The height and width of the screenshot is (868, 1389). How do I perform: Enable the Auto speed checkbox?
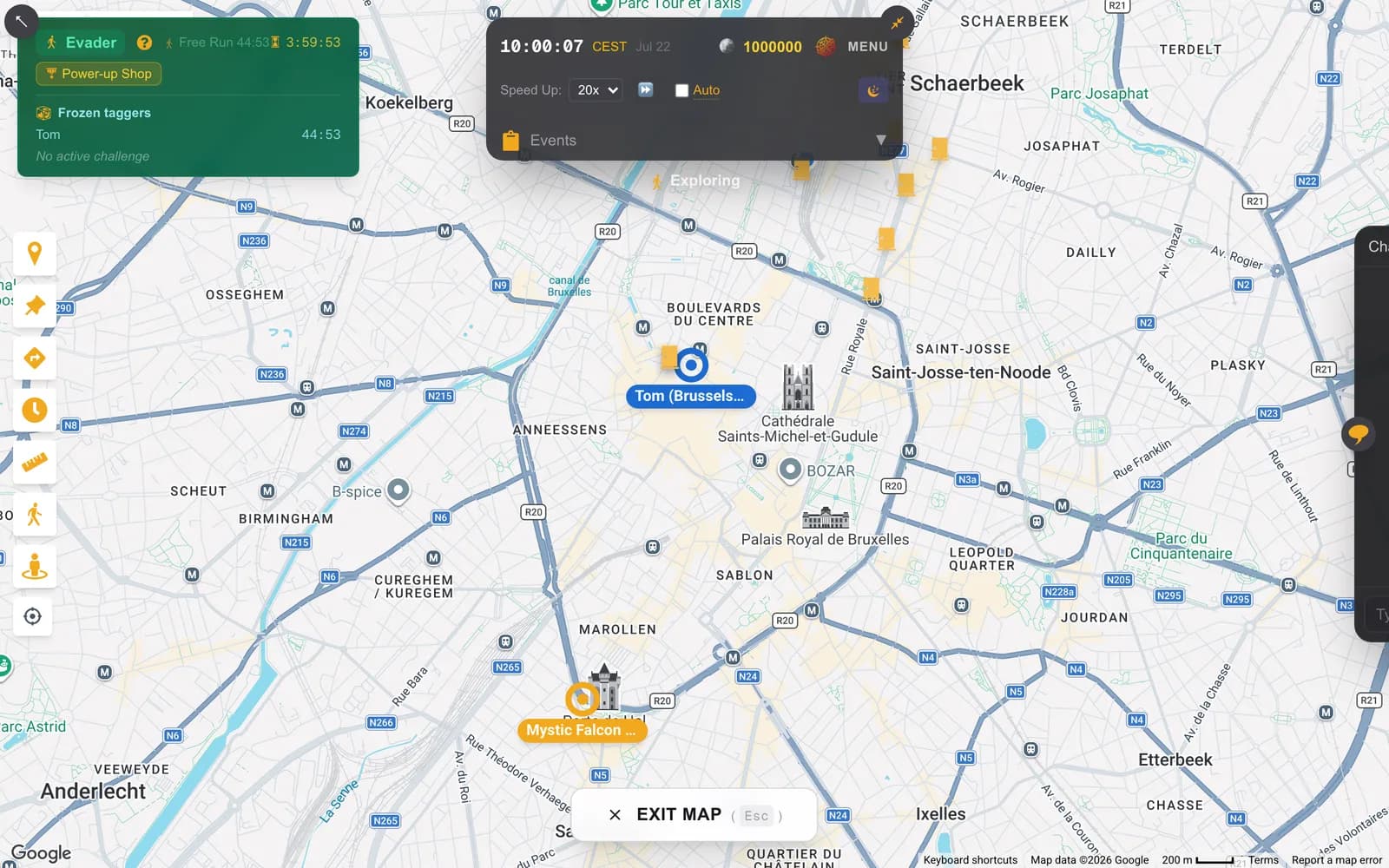[681, 90]
